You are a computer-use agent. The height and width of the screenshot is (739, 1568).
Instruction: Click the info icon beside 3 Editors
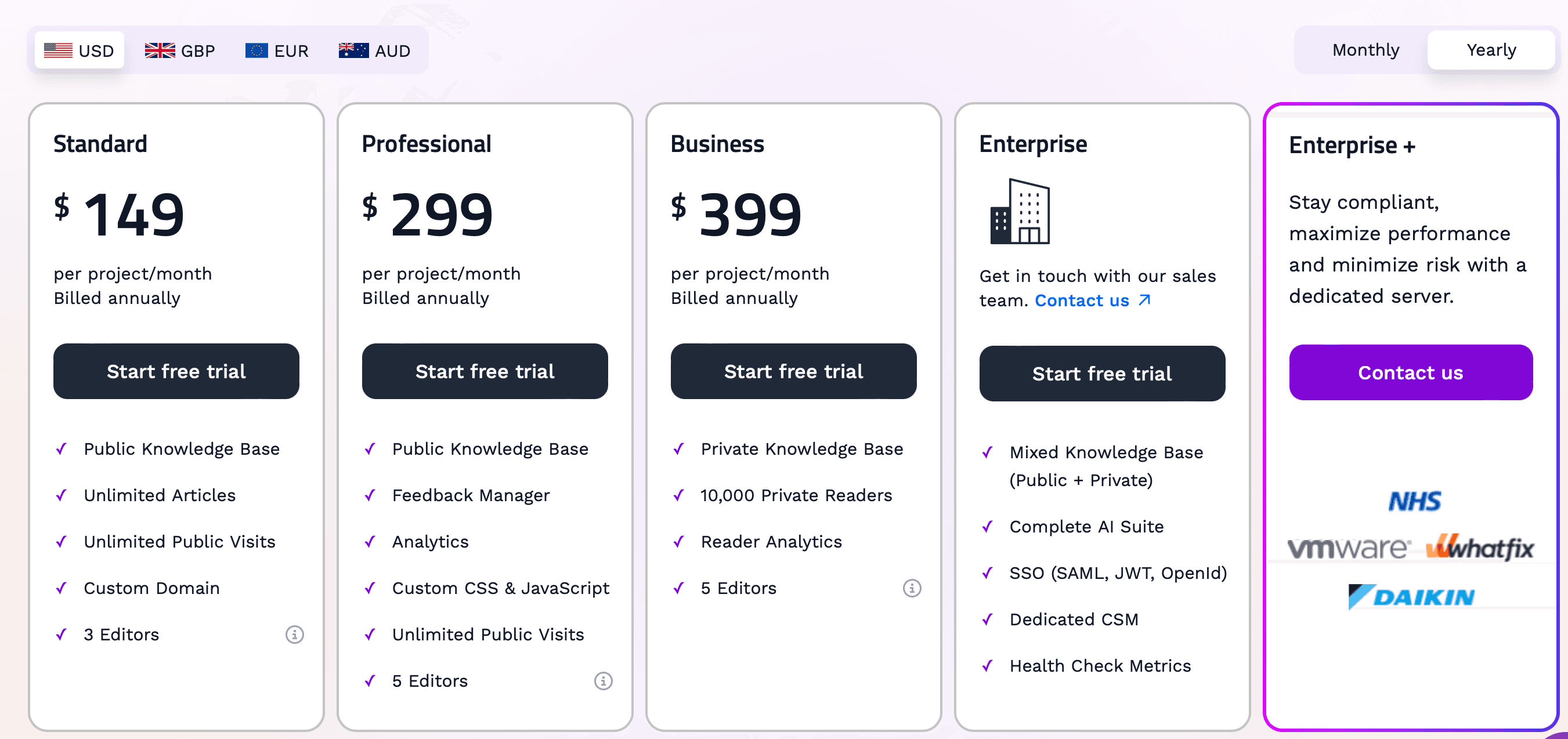click(295, 635)
